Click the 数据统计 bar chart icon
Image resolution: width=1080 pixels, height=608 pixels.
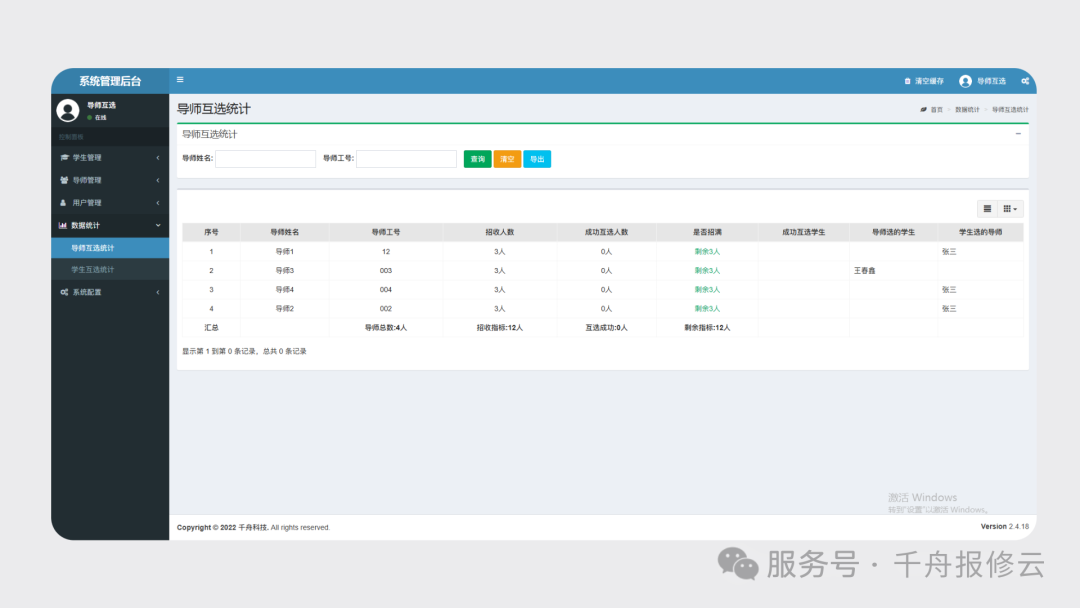(x=63, y=226)
